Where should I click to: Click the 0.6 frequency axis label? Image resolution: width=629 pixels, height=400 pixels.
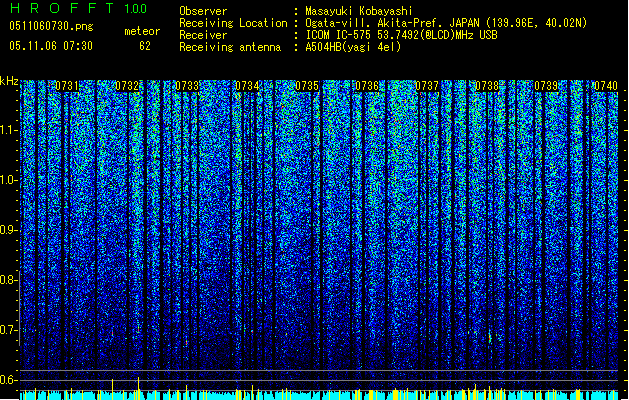[8, 380]
